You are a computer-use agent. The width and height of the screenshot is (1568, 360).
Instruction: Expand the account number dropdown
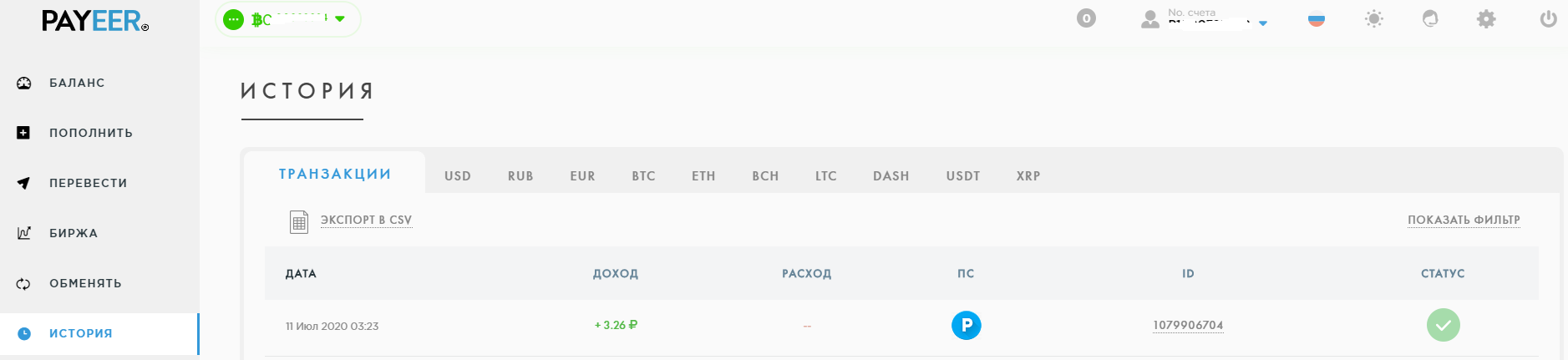(x=1263, y=23)
